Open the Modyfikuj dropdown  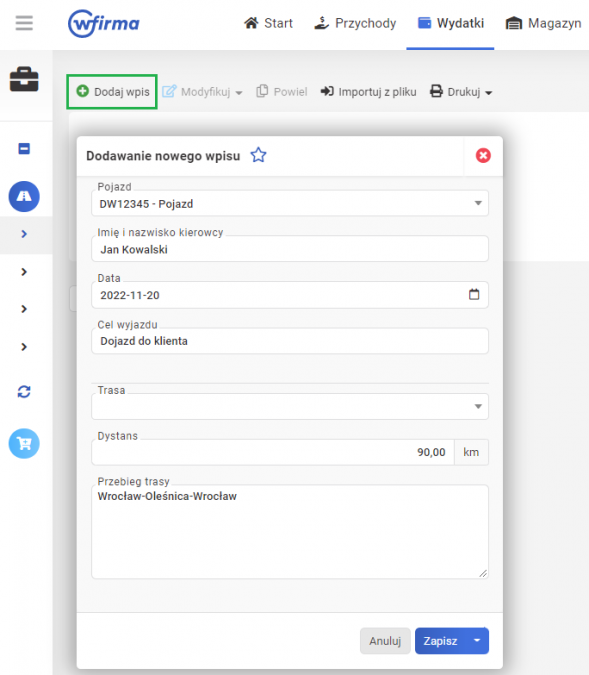tap(202, 92)
